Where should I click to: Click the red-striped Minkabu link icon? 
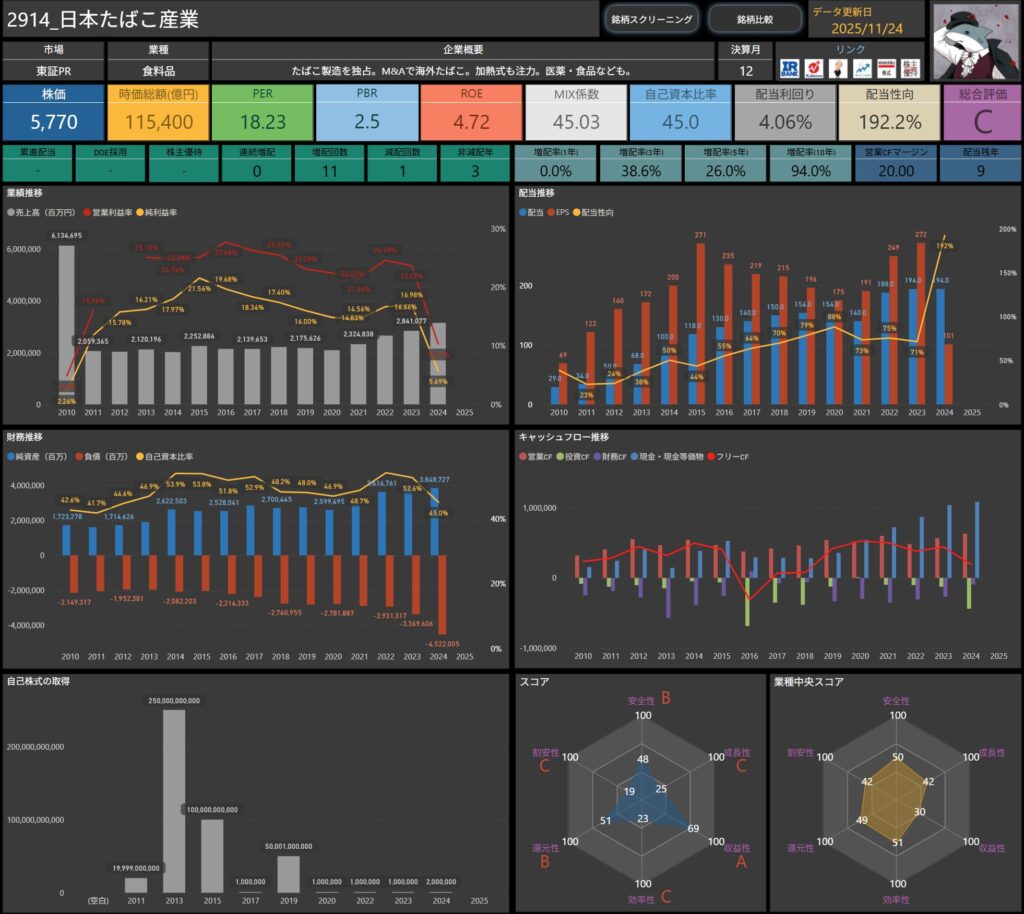(886, 68)
